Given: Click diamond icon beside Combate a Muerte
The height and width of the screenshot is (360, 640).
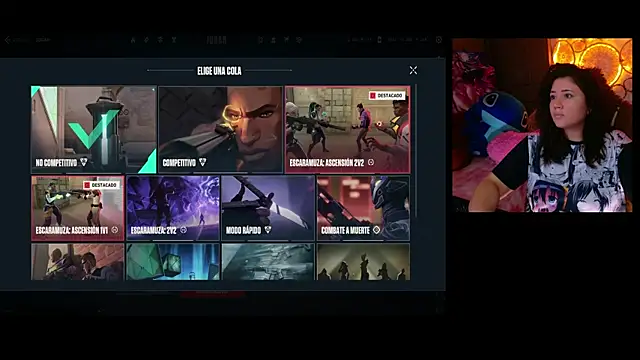Looking at the screenshot, I should pos(376,230).
